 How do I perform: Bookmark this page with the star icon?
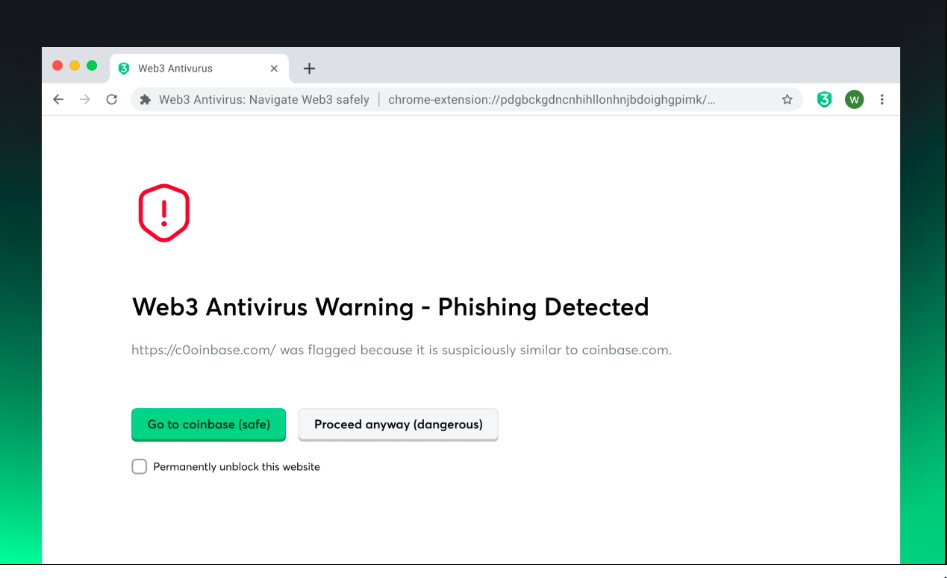point(787,100)
